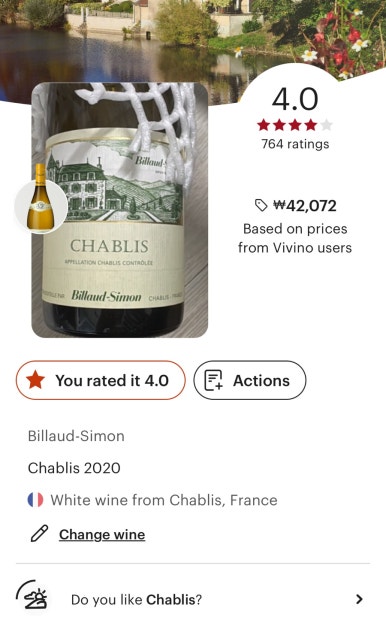Follow the 'Change wine' link
The image size is (386, 626).
click(102, 535)
